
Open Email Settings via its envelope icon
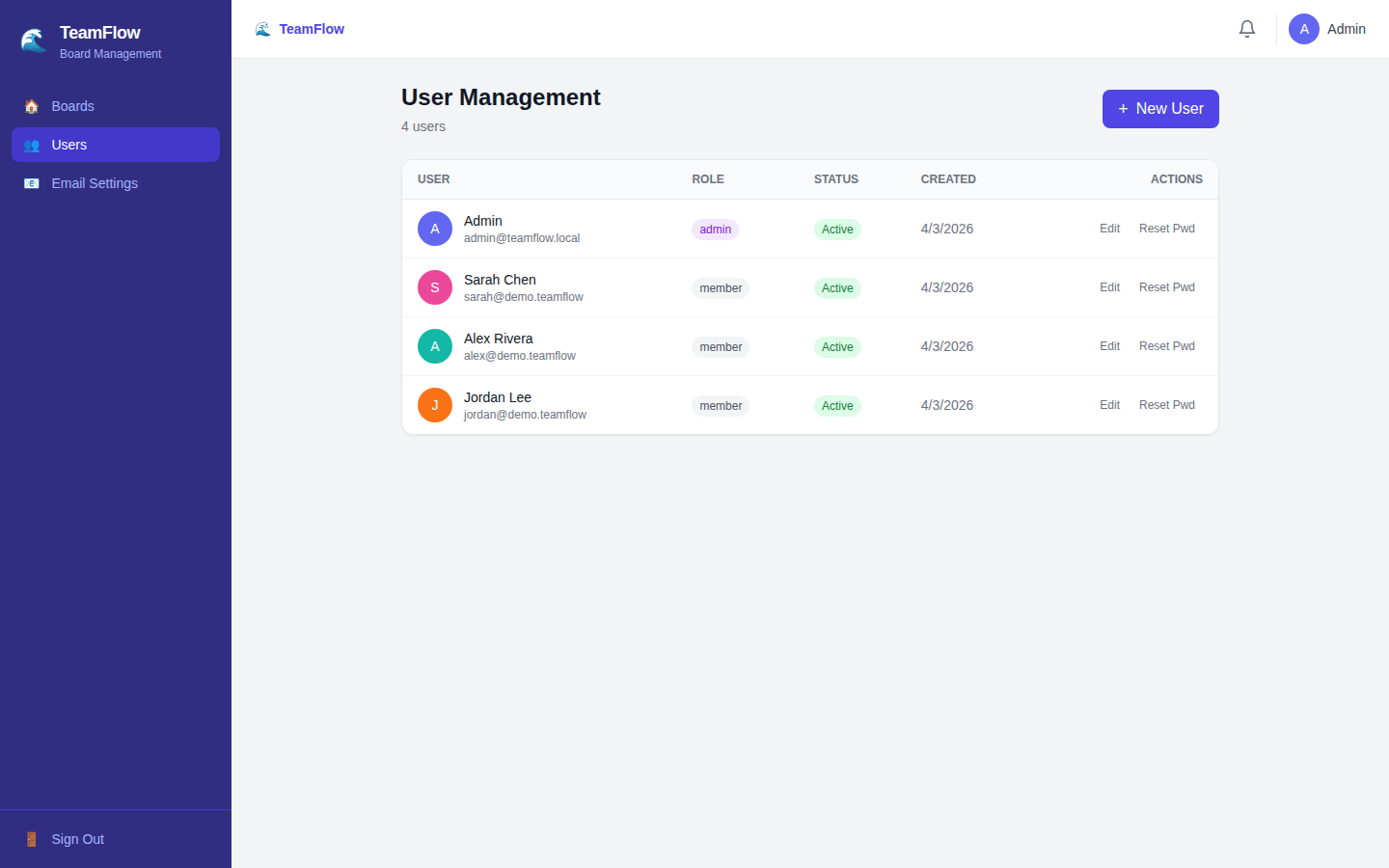pos(32,183)
